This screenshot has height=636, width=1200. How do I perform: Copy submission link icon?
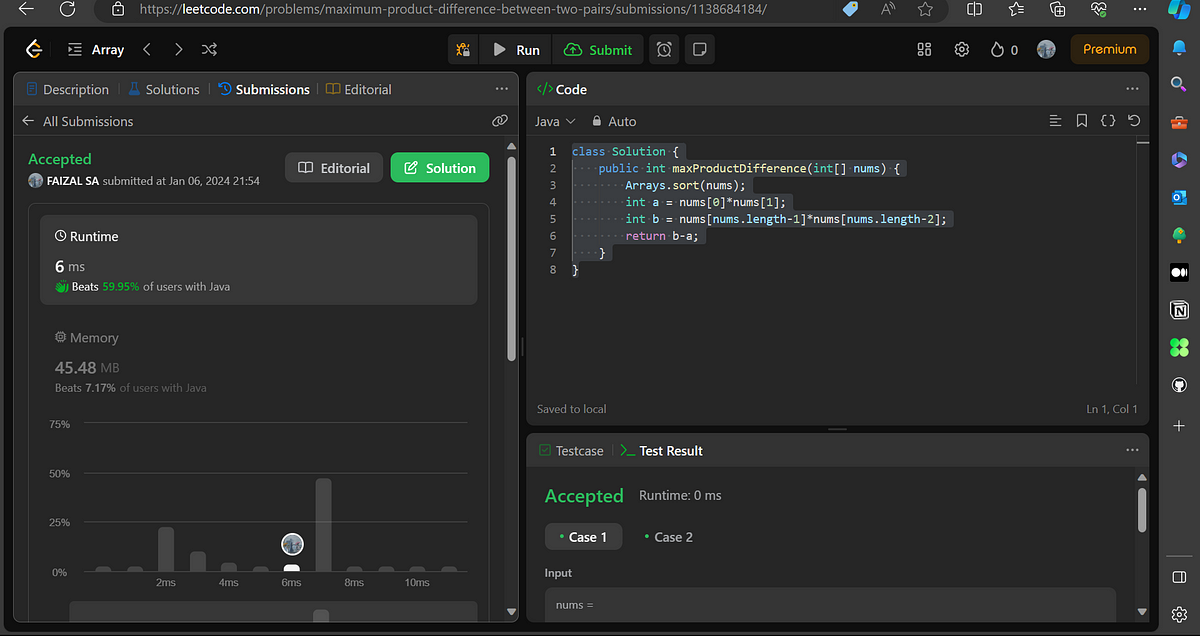pyautogui.click(x=500, y=121)
